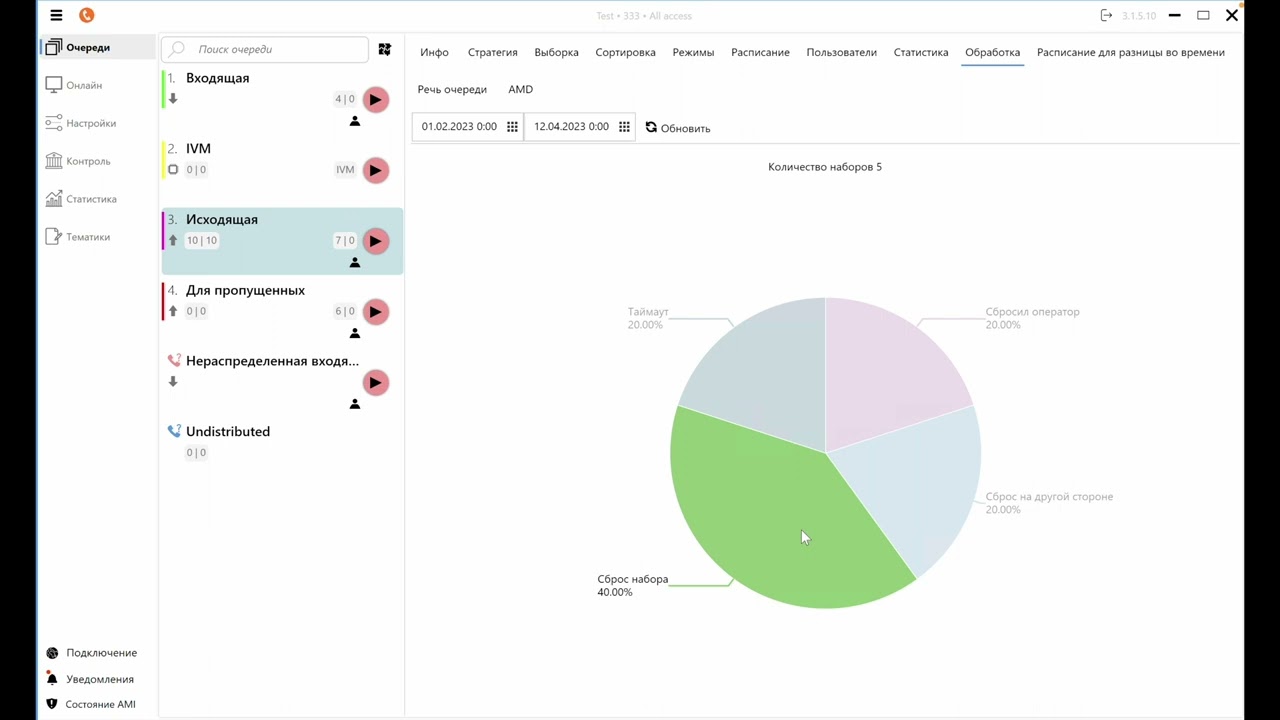
Task: Toggle the stop square in IVM queue
Action: tap(173, 169)
